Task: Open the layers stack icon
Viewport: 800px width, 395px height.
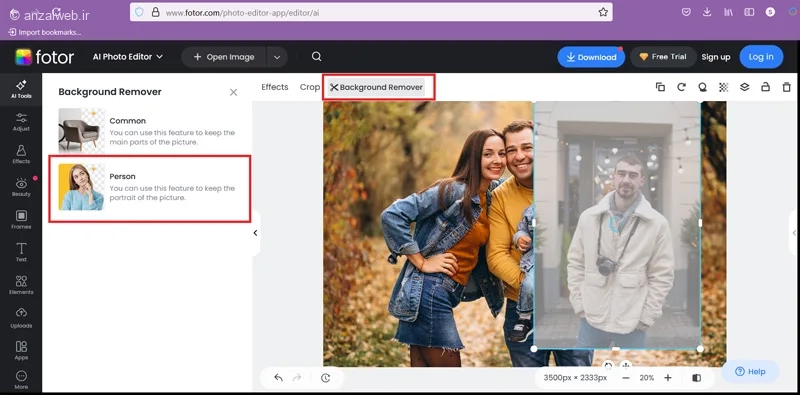Action: pos(744,87)
